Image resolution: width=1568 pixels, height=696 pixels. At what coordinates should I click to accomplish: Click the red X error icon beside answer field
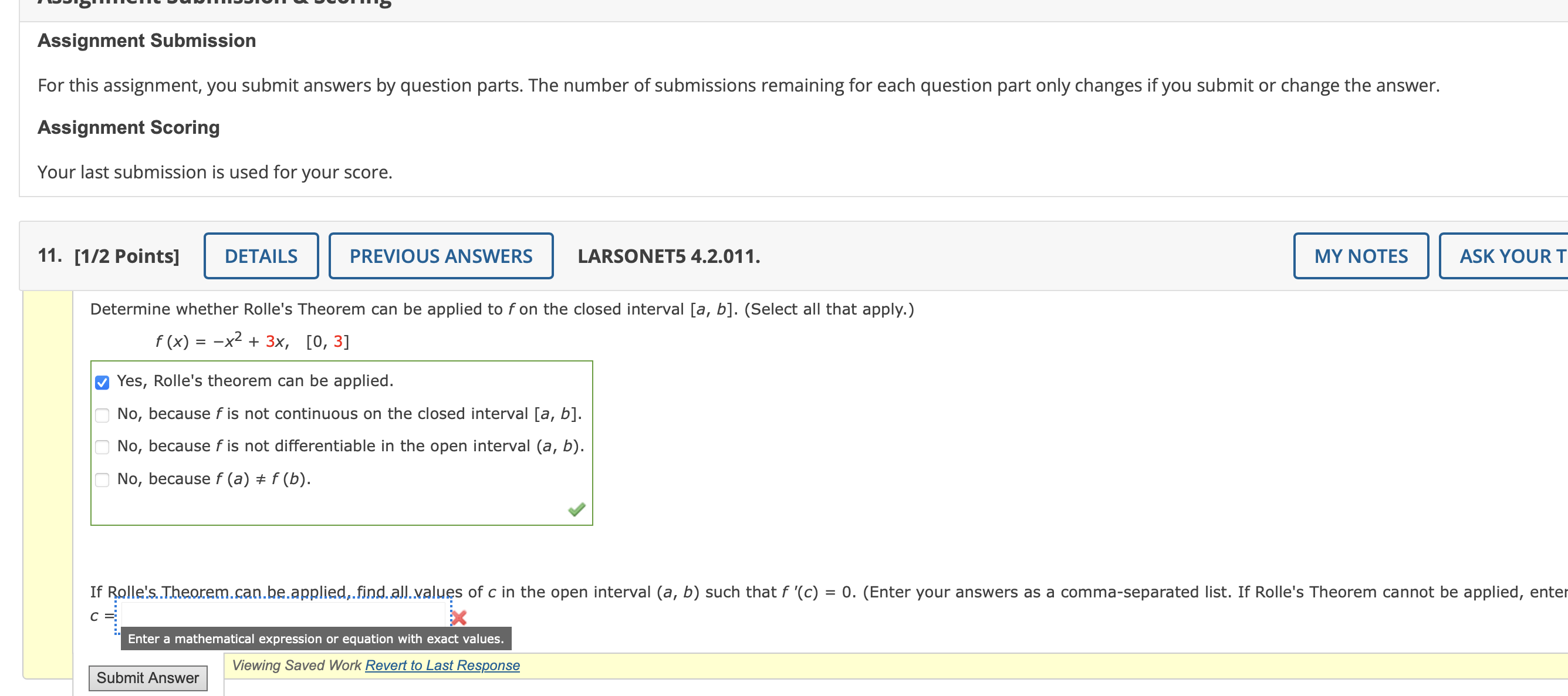459,617
